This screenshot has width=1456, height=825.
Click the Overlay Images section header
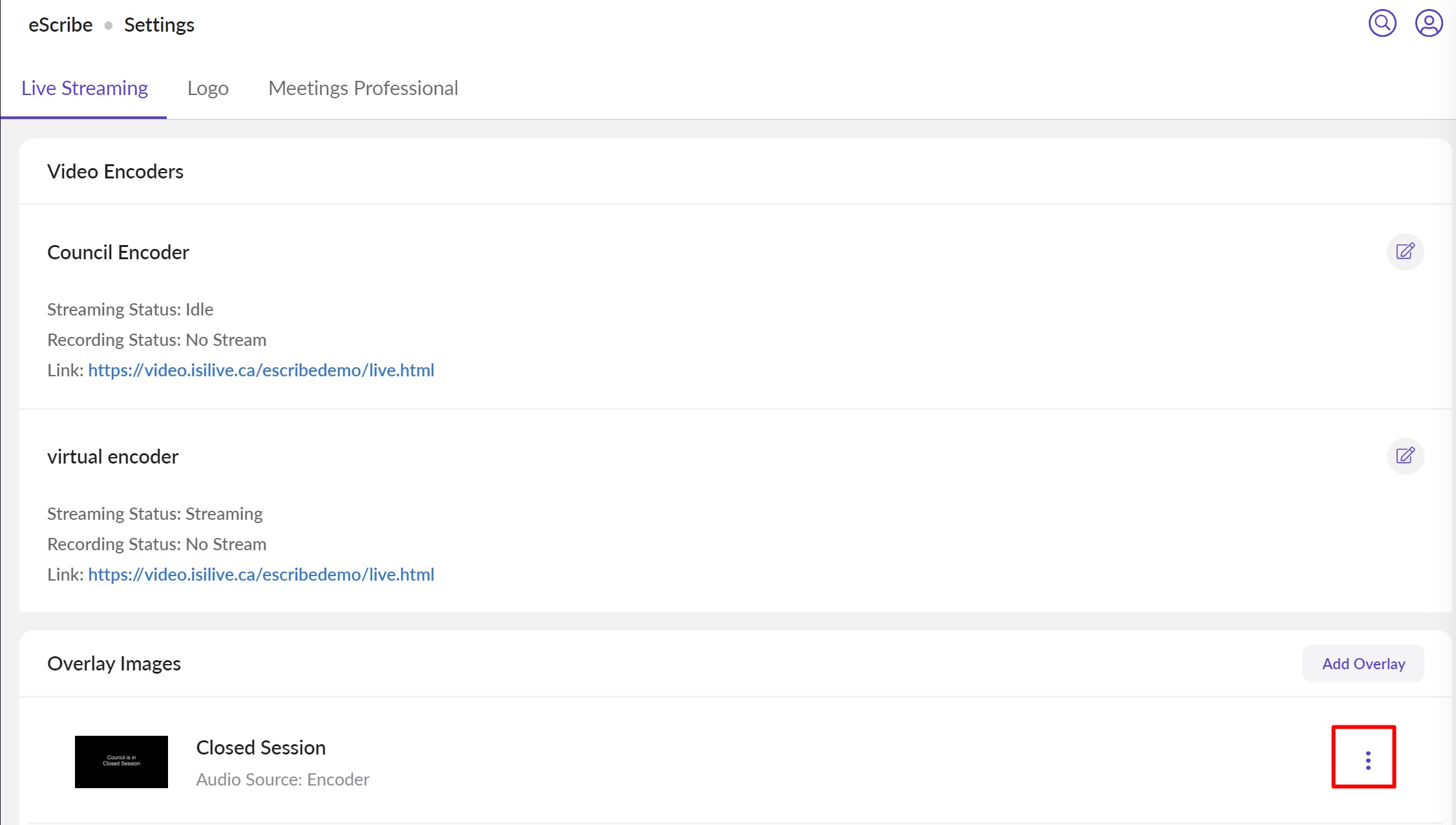point(114,663)
